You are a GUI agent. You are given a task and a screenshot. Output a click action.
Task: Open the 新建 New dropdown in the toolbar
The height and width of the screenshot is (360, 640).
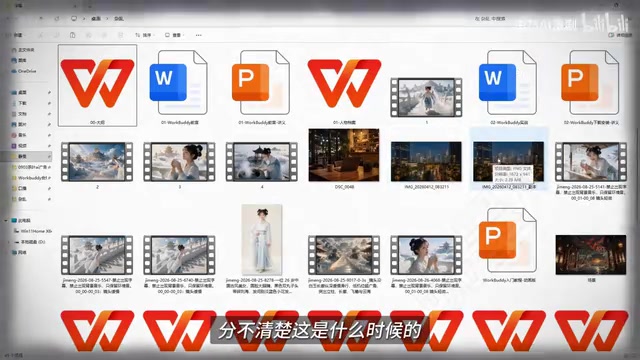point(17,35)
